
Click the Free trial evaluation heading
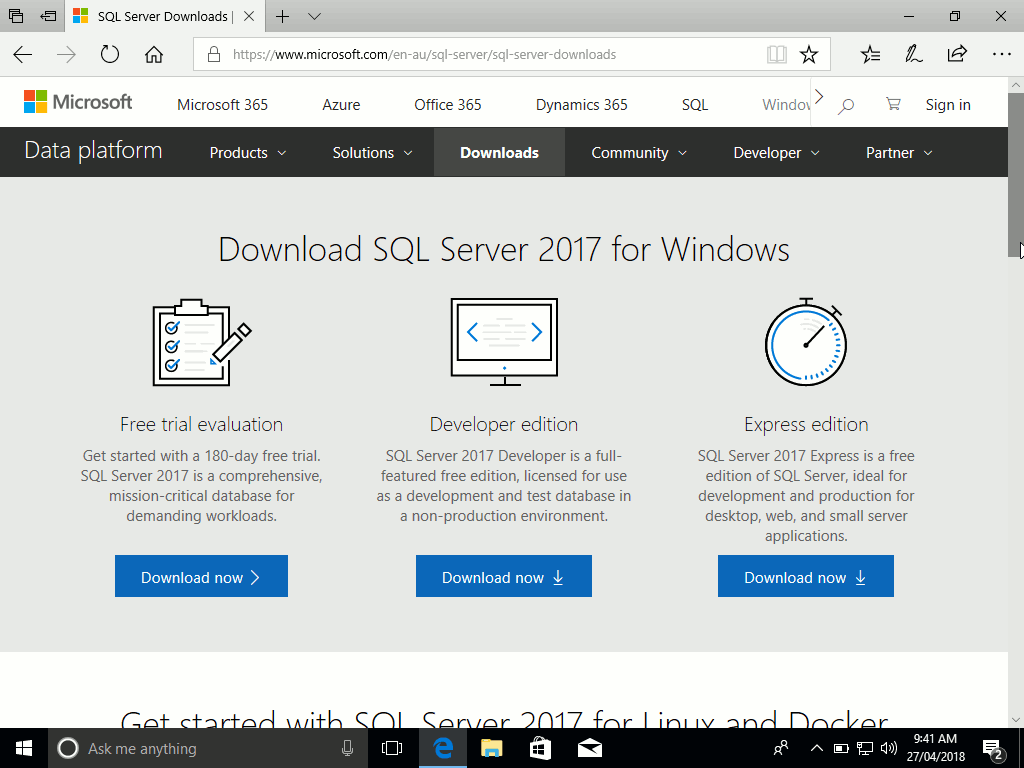click(x=201, y=424)
